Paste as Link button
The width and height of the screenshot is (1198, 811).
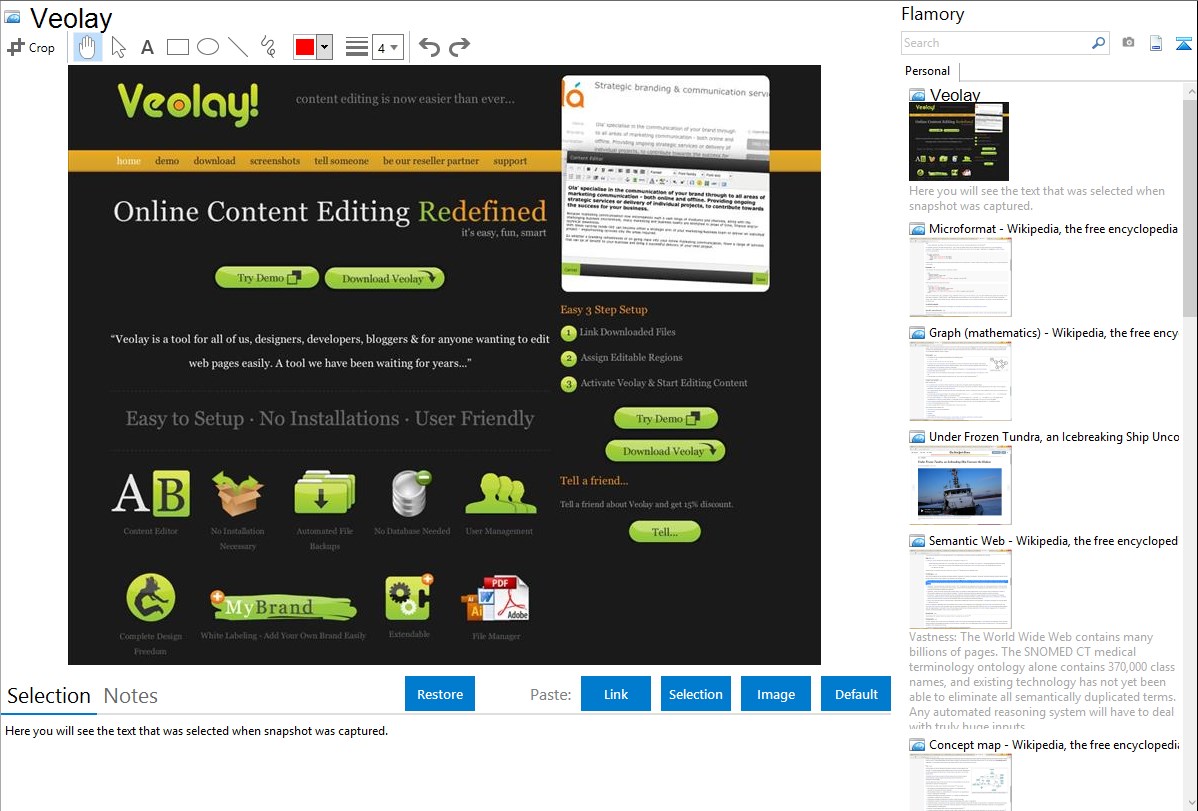click(x=616, y=694)
